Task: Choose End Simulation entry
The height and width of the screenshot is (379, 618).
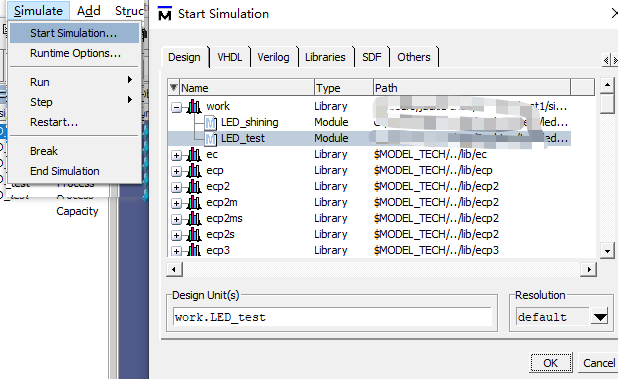Action: tap(74, 171)
